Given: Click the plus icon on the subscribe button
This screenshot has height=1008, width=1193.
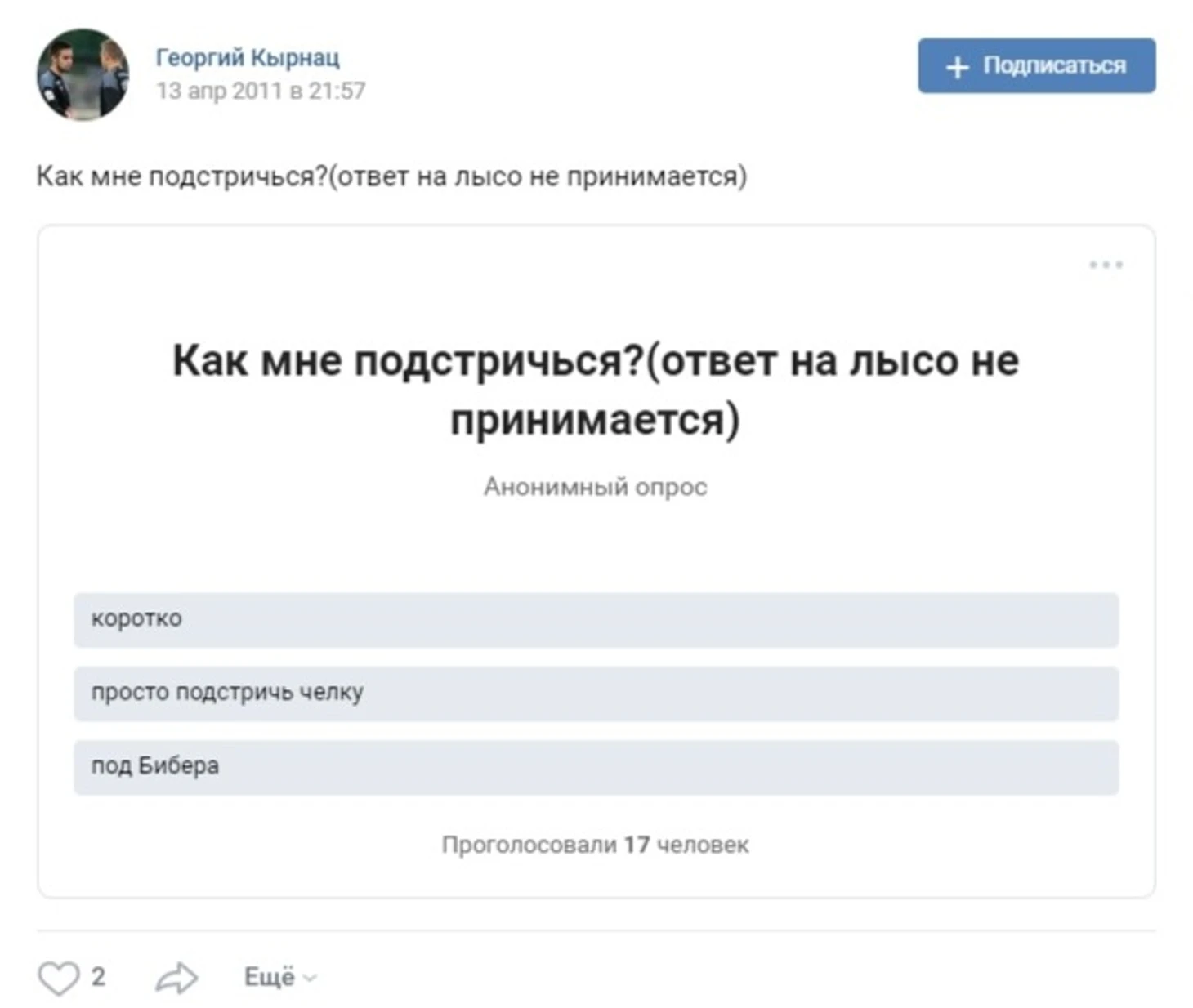Looking at the screenshot, I should (957, 67).
